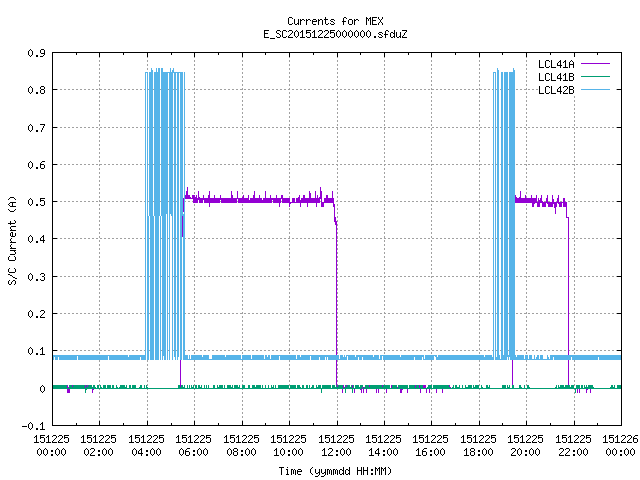Click the 02:00 time label
Image resolution: width=640 pixels, height=480 pixels.
pos(98,452)
